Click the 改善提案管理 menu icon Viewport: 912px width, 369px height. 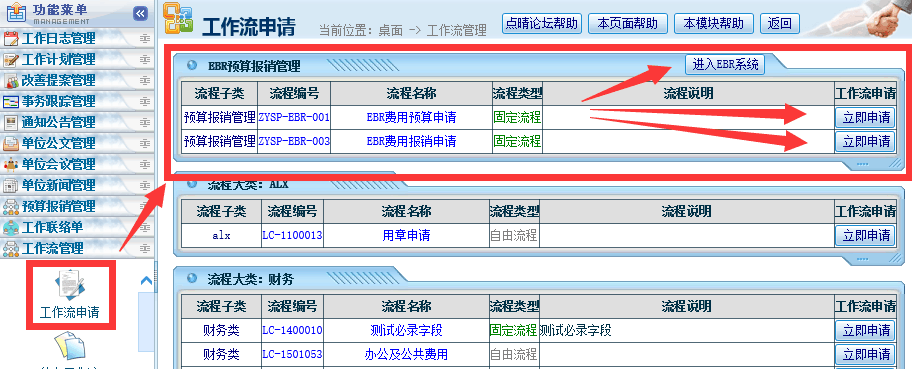click(x=11, y=81)
